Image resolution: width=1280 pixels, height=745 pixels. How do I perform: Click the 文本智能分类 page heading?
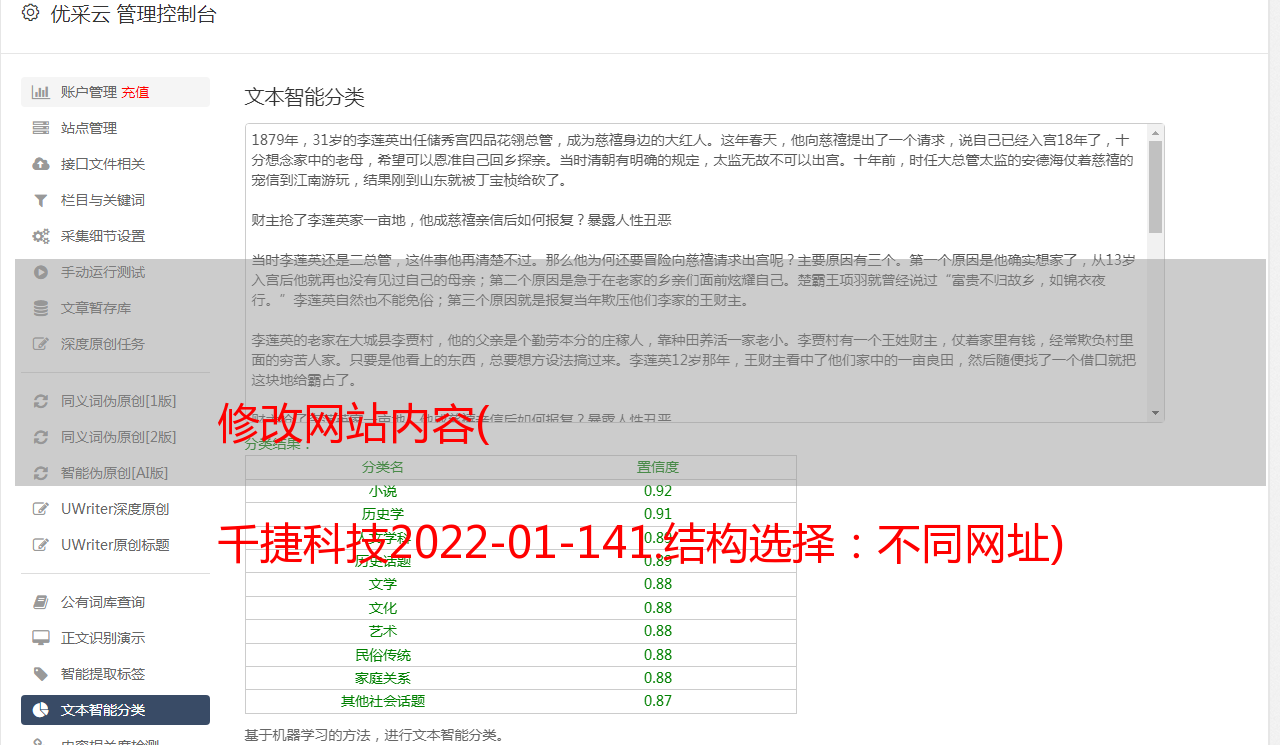pyautogui.click(x=305, y=97)
